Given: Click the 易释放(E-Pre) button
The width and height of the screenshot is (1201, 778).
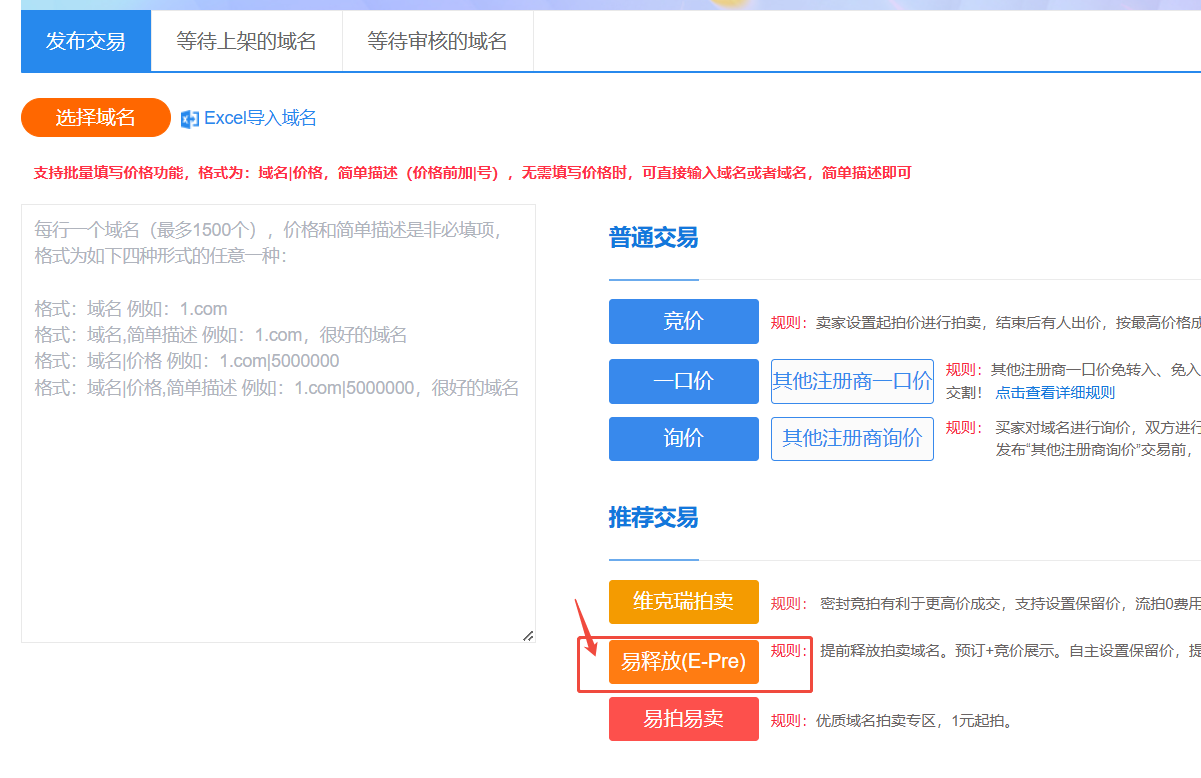Looking at the screenshot, I should 683,661.
